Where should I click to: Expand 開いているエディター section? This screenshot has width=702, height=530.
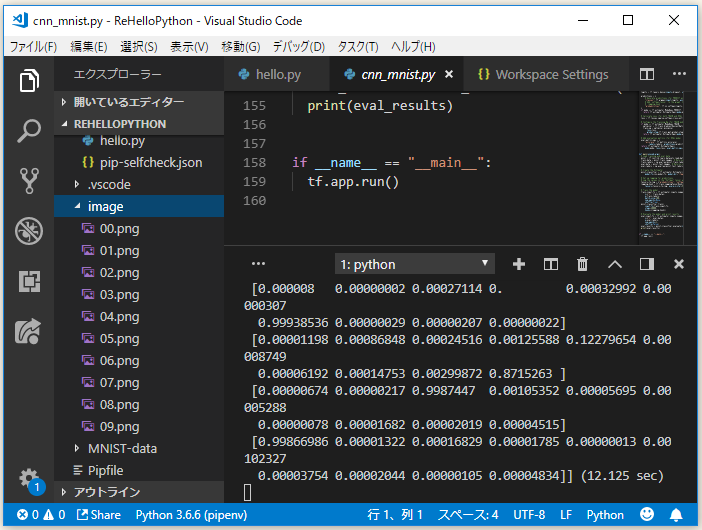pyautogui.click(x=139, y=102)
